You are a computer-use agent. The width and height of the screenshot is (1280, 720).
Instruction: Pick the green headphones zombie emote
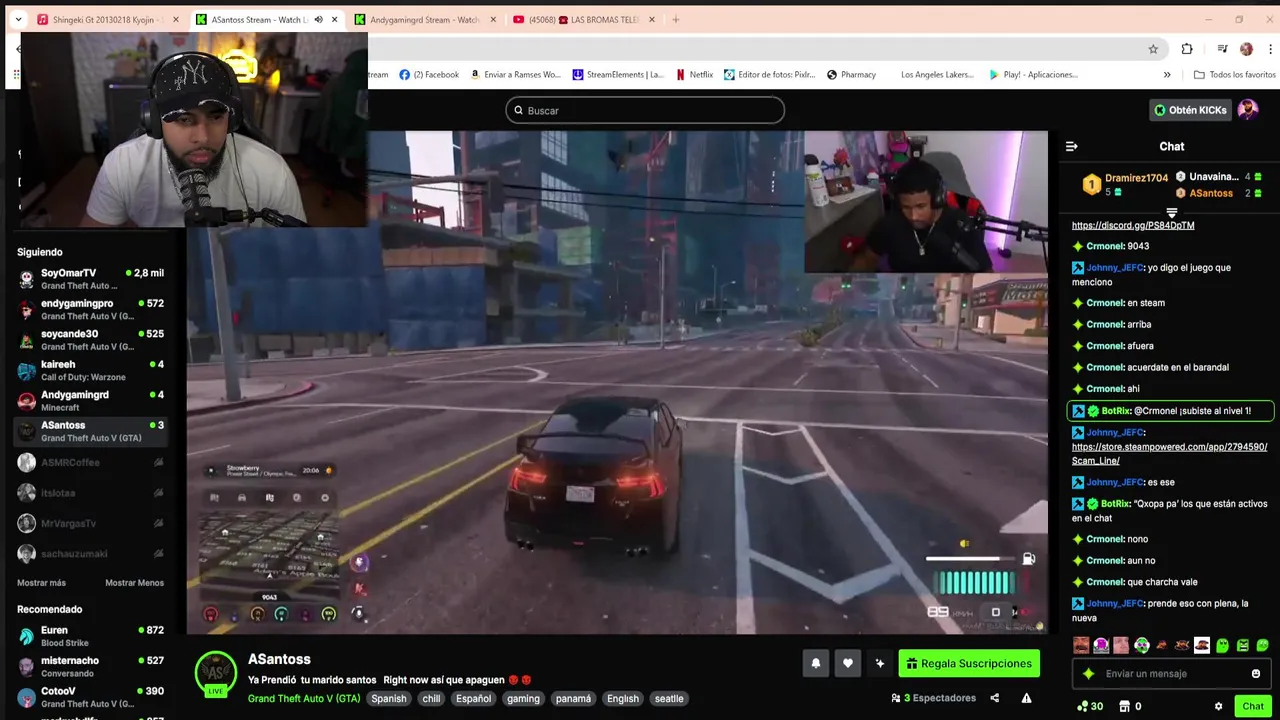pos(1142,645)
